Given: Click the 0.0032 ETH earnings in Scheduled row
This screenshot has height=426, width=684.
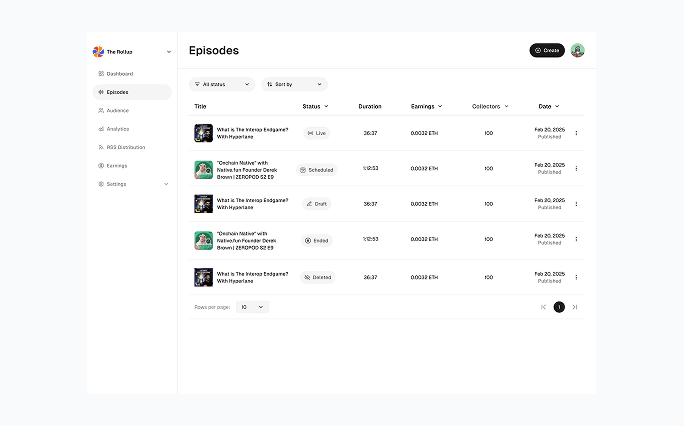Looking at the screenshot, I should (424, 168).
